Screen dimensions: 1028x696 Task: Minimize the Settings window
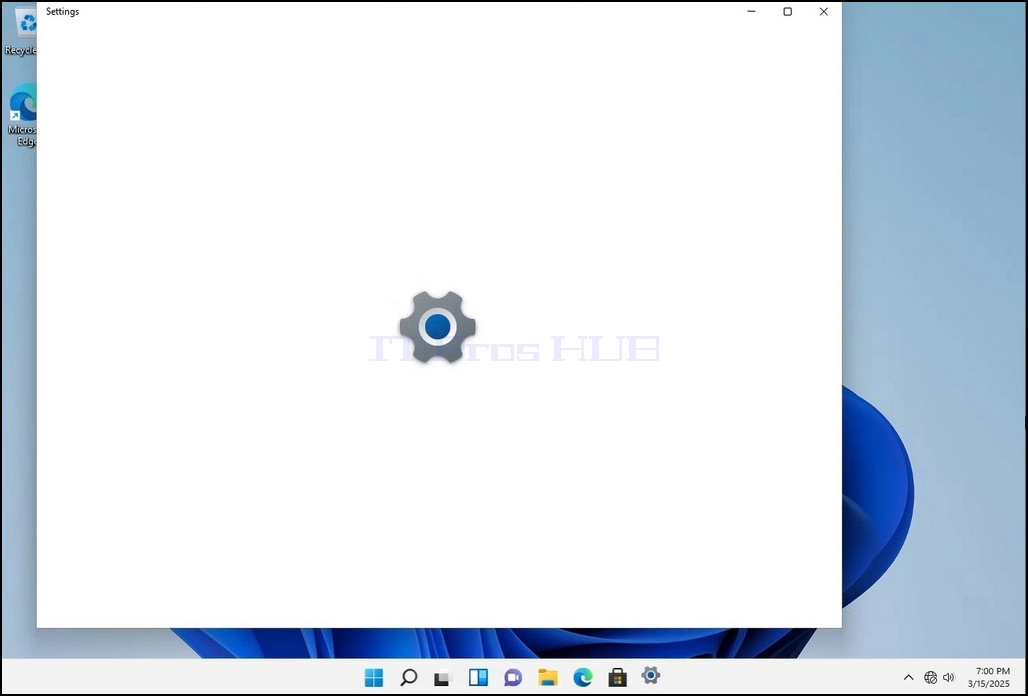(x=751, y=11)
